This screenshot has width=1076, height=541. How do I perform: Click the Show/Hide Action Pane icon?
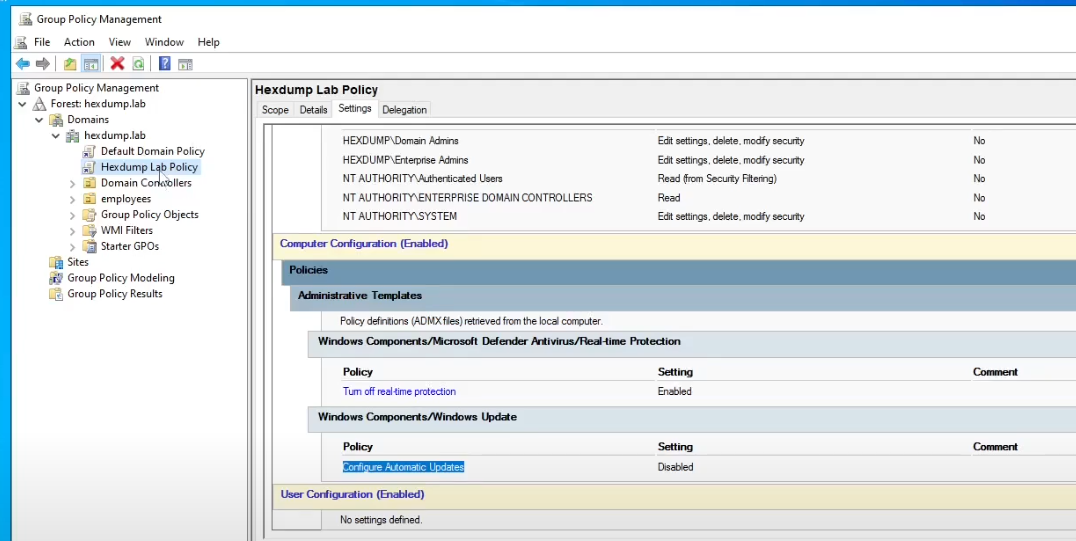[185, 64]
